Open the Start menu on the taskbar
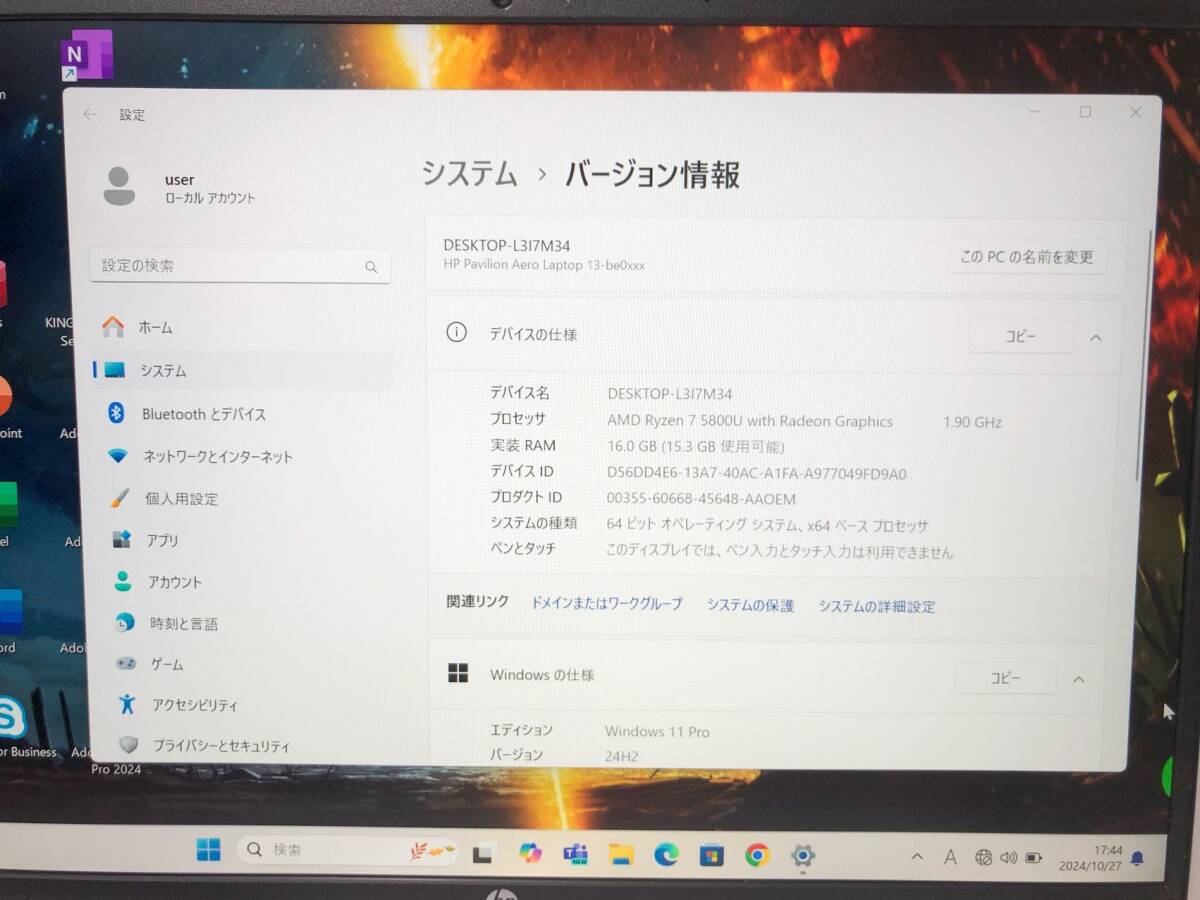The width and height of the screenshot is (1200, 900). click(x=208, y=851)
